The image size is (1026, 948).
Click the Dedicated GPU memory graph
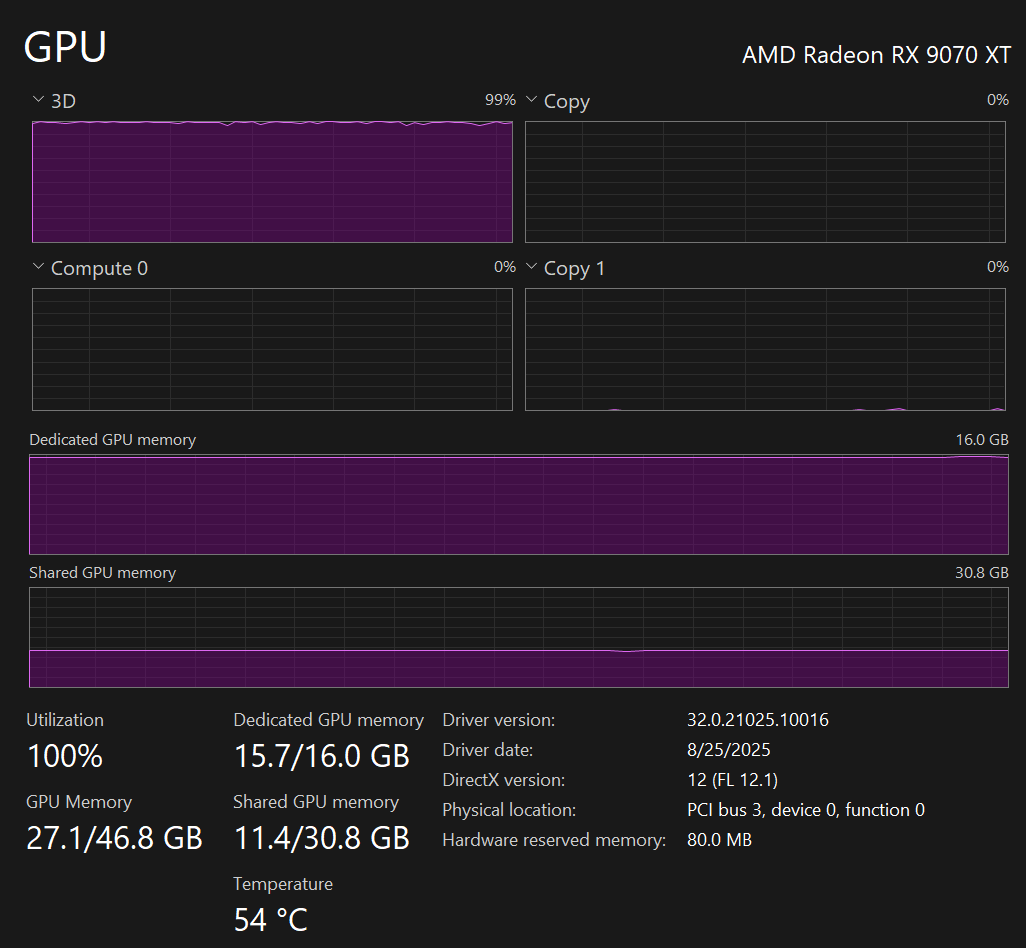pos(518,505)
